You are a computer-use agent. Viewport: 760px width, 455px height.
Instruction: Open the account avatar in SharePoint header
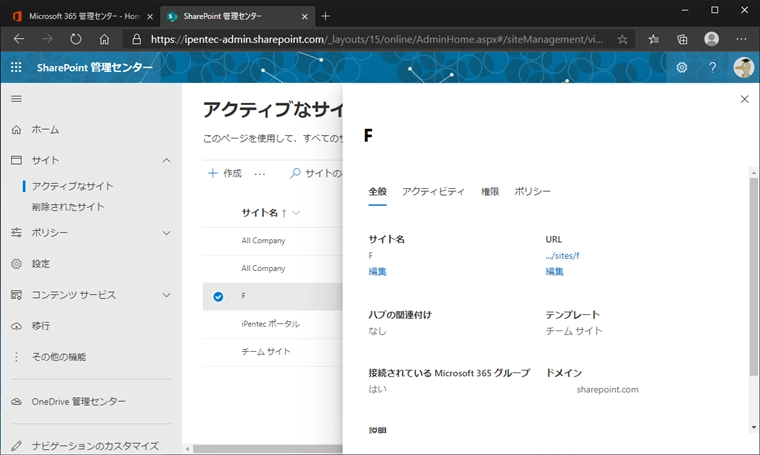pyautogui.click(x=743, y=67)
